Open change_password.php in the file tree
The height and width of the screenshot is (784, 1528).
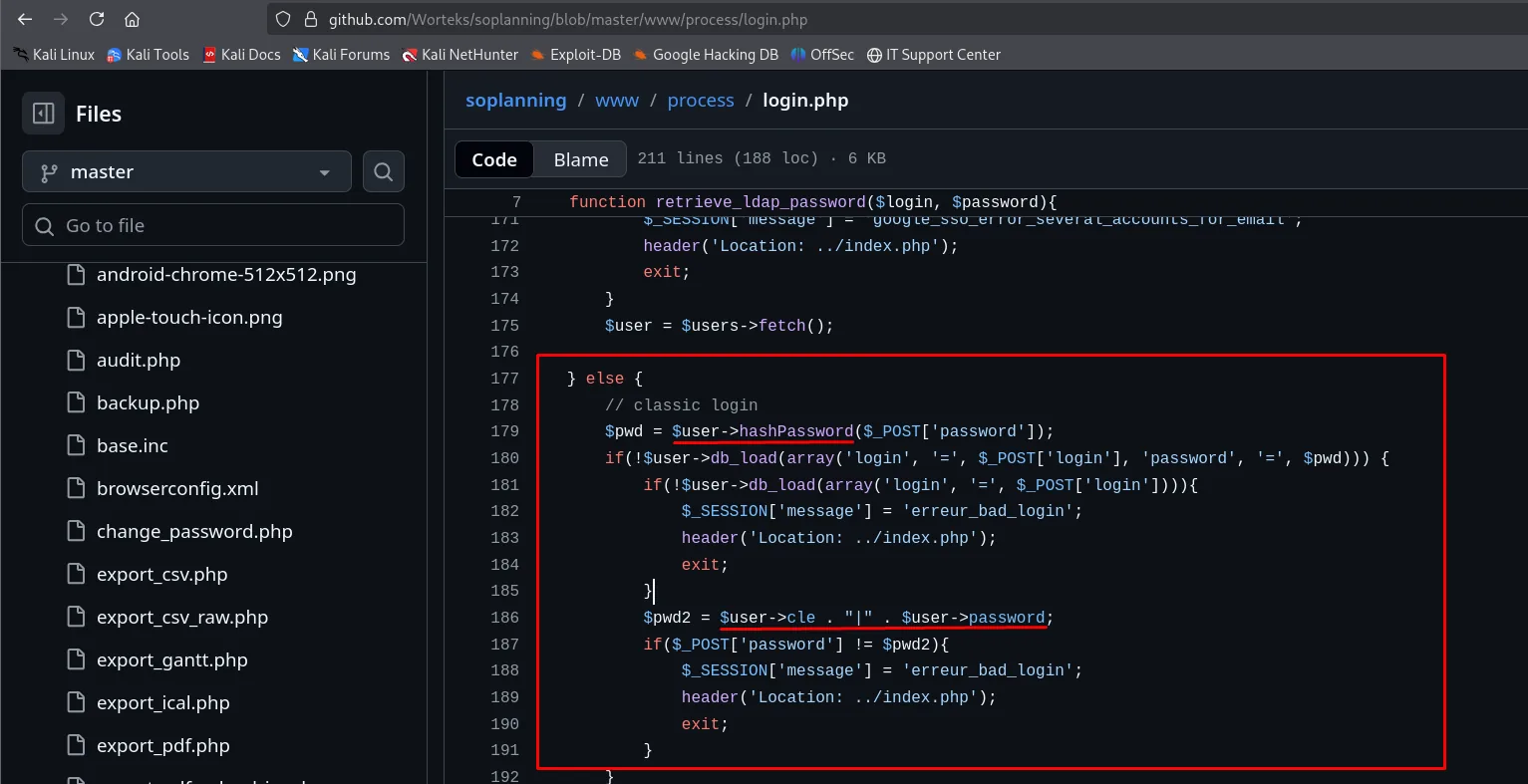point(194,531)
